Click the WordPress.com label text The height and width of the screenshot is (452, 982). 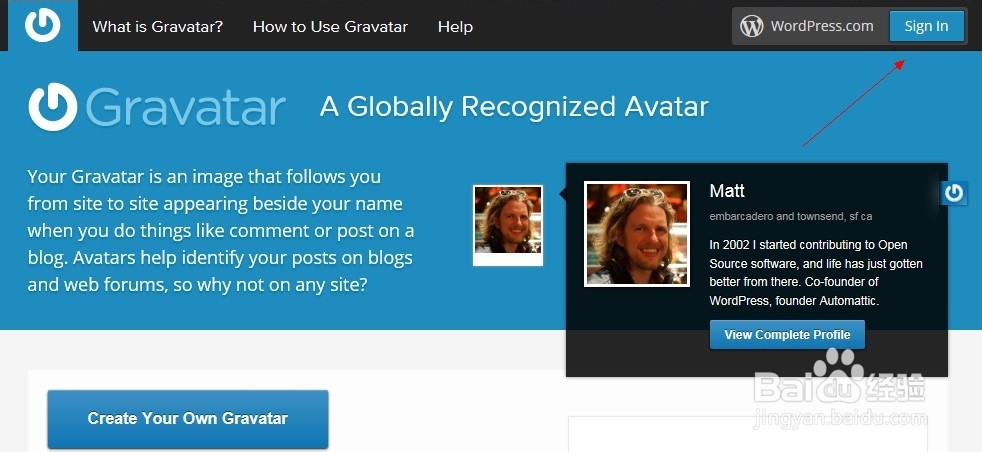tap(822, 26)
